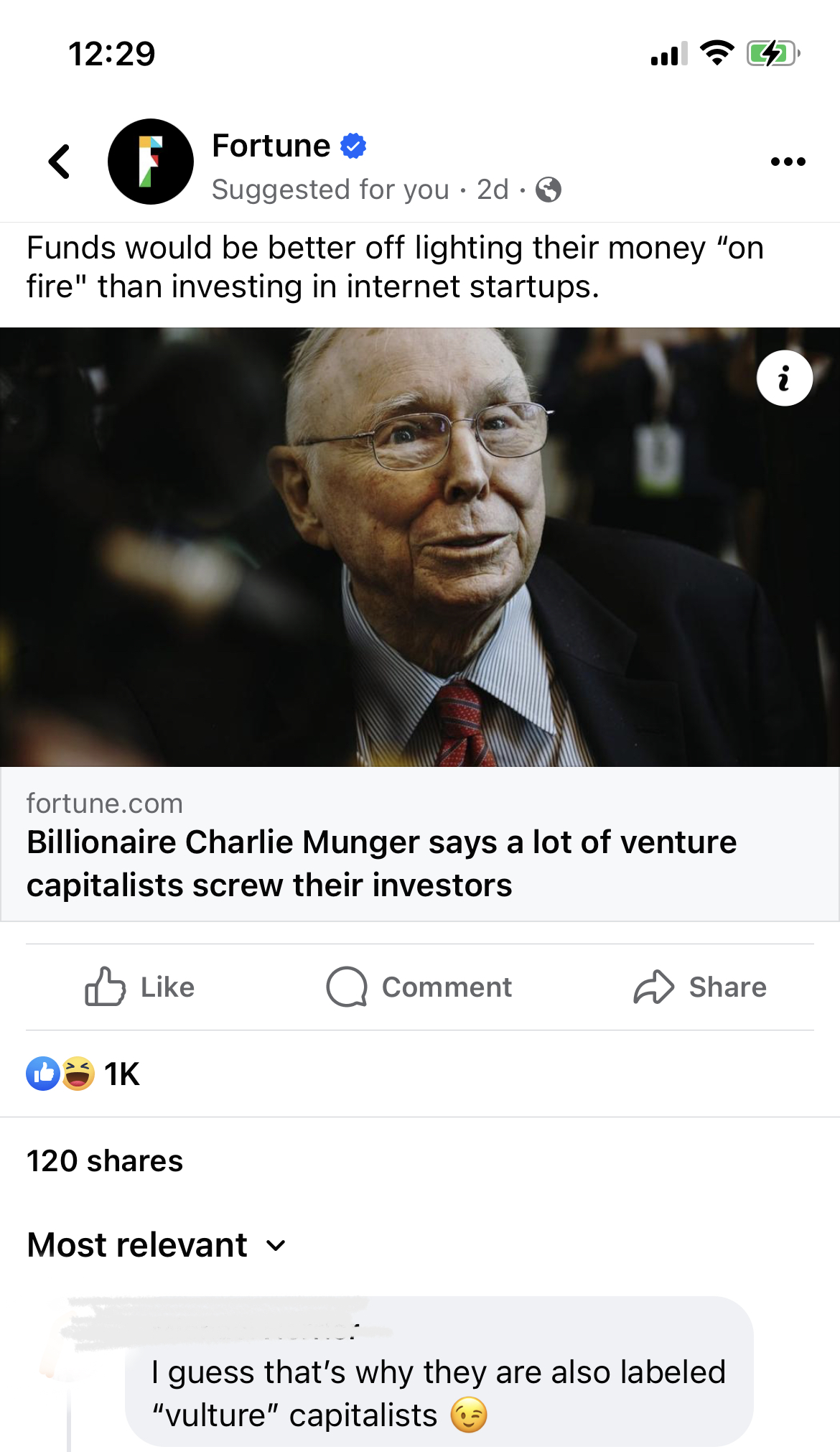840x1452 pixels.
Task: Tap the blue like reaction icon
Action: click(43, 1074)
